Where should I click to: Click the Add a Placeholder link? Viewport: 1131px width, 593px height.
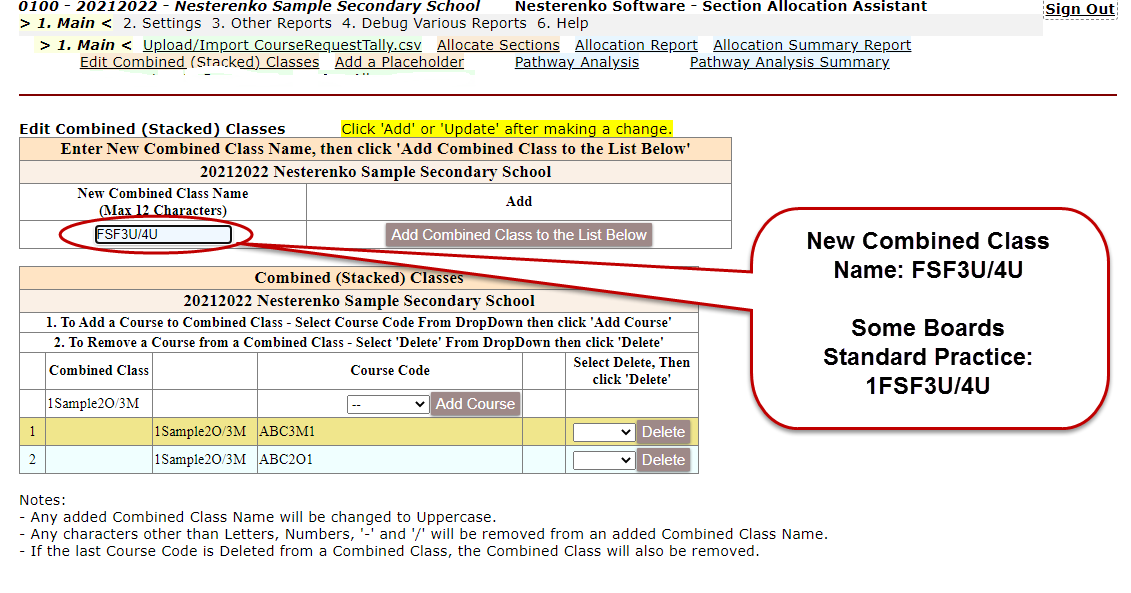[x=399, y=62]
